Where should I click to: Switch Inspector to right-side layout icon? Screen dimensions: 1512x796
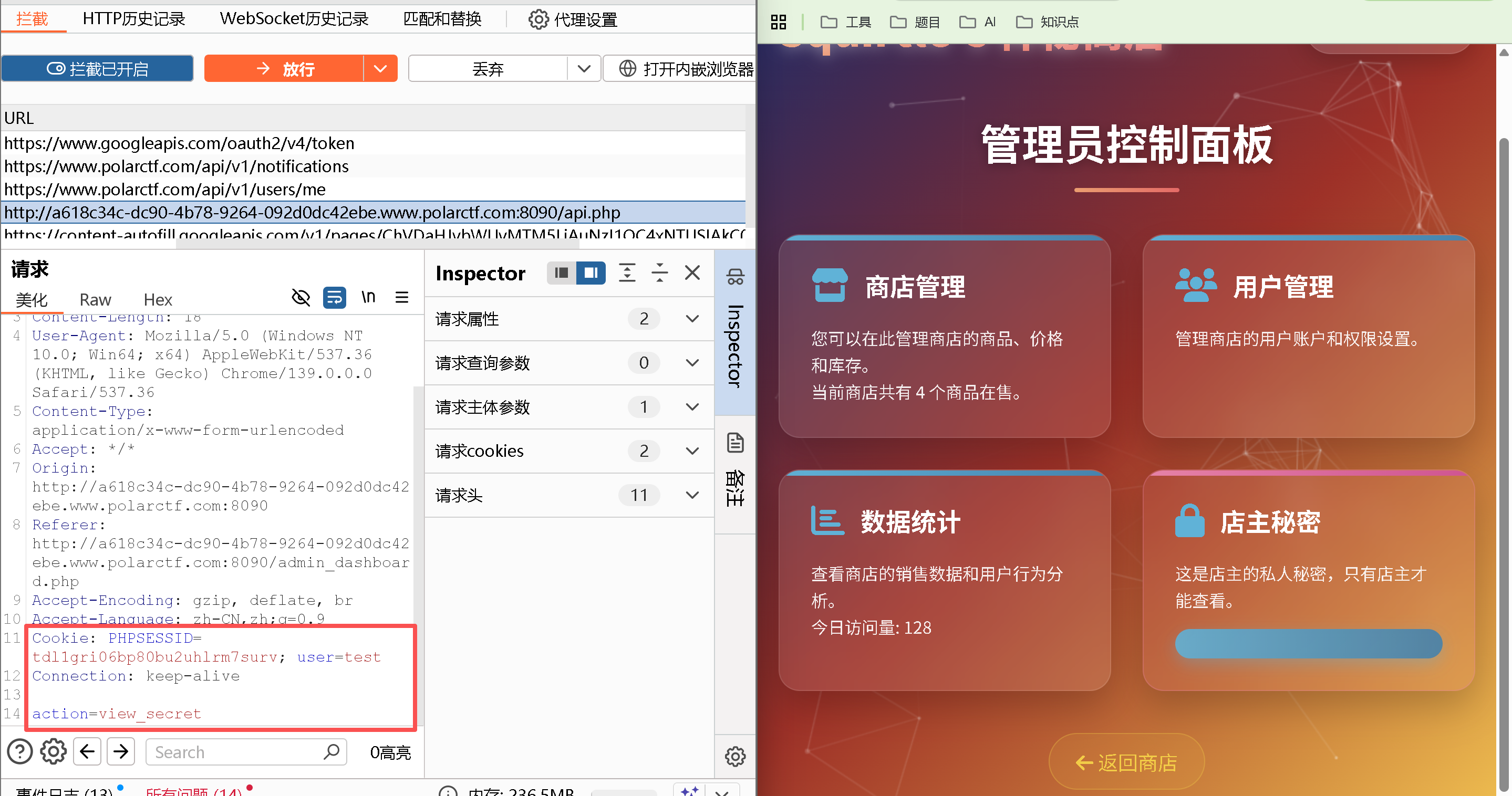click(x=591, y=273)
